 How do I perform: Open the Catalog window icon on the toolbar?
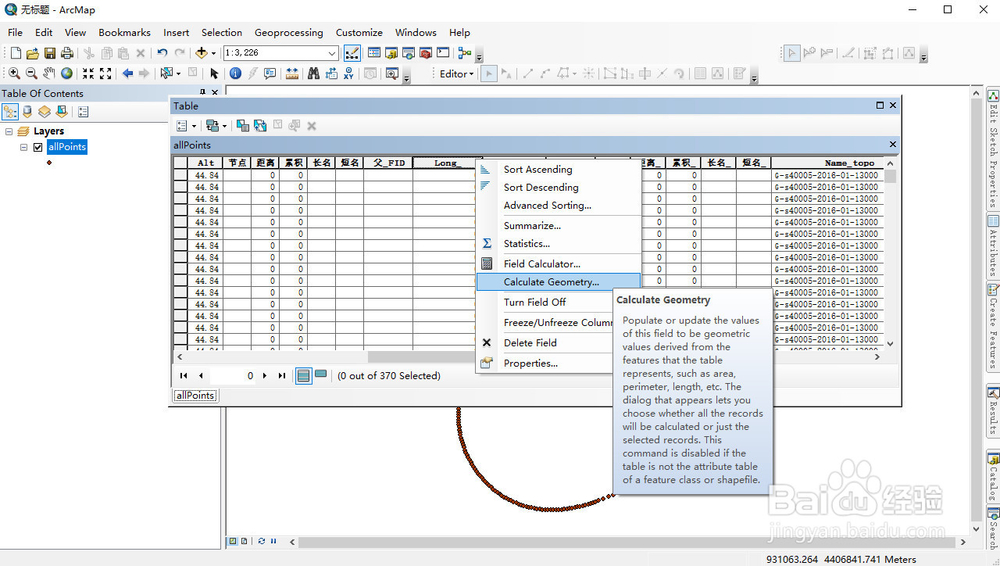tap(392, 53)
